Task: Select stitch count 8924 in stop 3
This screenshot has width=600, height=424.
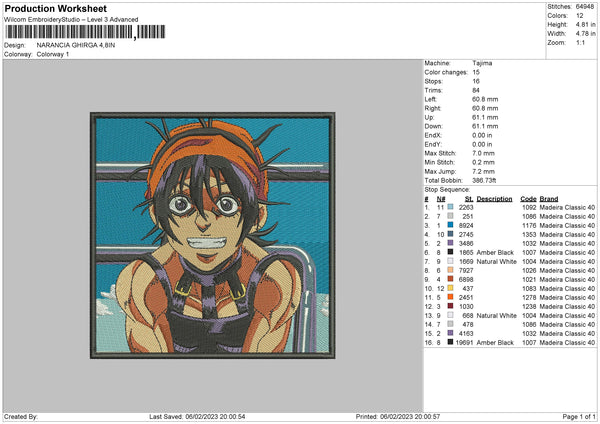Action: coord(466,225)
